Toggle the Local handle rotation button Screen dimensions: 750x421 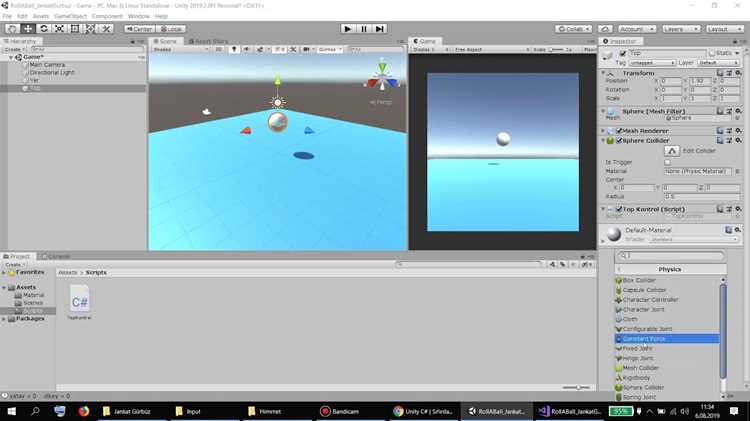(x=171, y=29)
